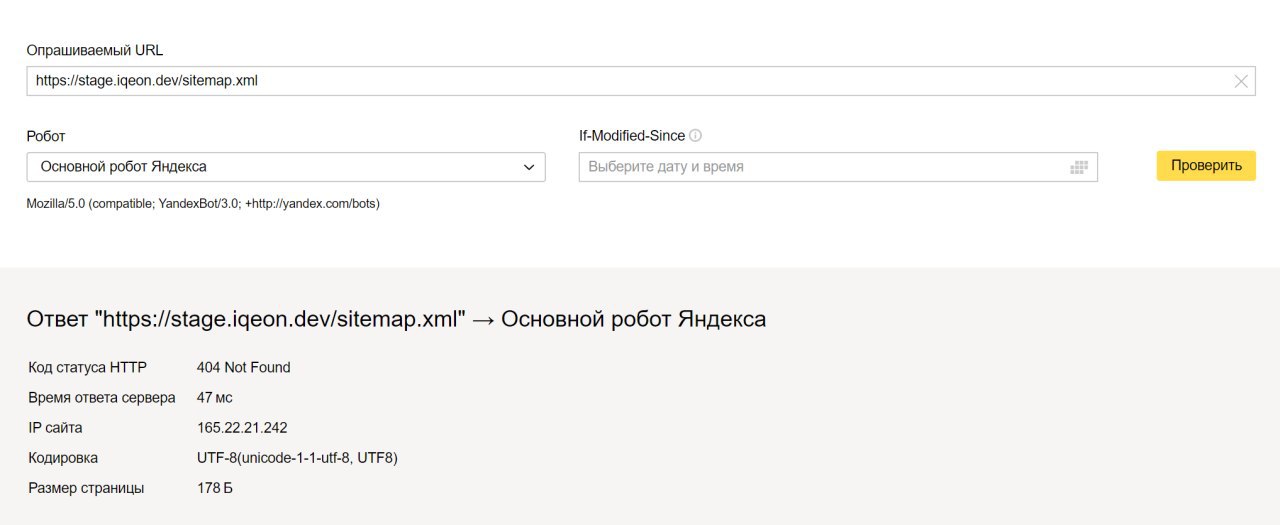
Task: Click the 'Время ответа сервера' label
Action: coord(102,398)
